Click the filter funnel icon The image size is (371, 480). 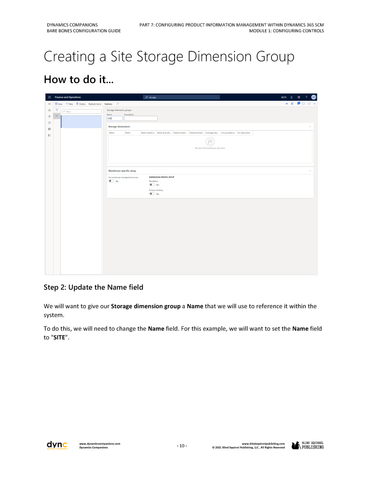click(57, 110)
